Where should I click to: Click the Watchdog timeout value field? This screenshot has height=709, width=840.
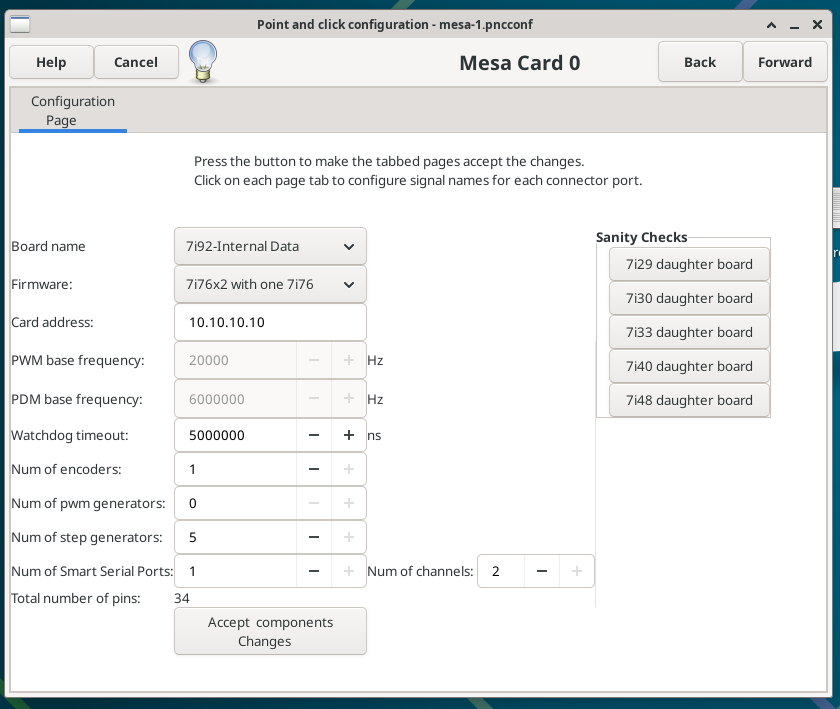pos(235,435)
